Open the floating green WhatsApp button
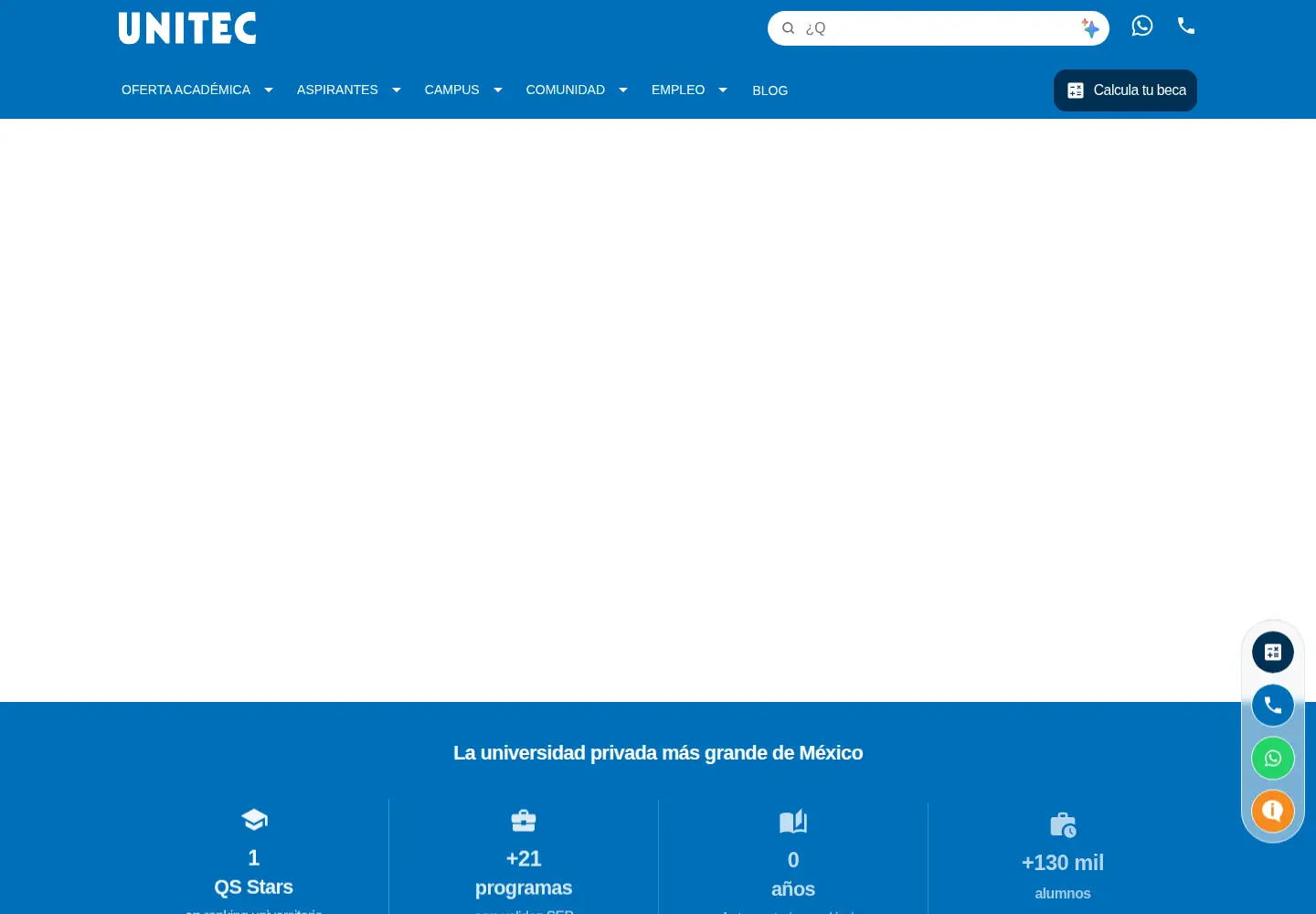Screen dimensions: 1316x914 1273,759
